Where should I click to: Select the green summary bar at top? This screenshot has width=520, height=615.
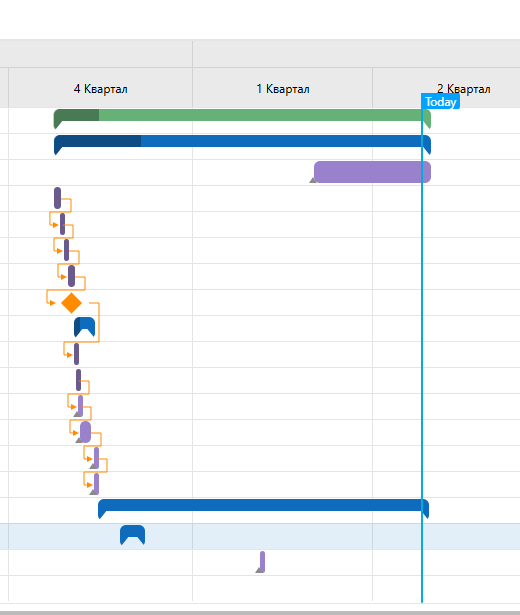[242, 116]
